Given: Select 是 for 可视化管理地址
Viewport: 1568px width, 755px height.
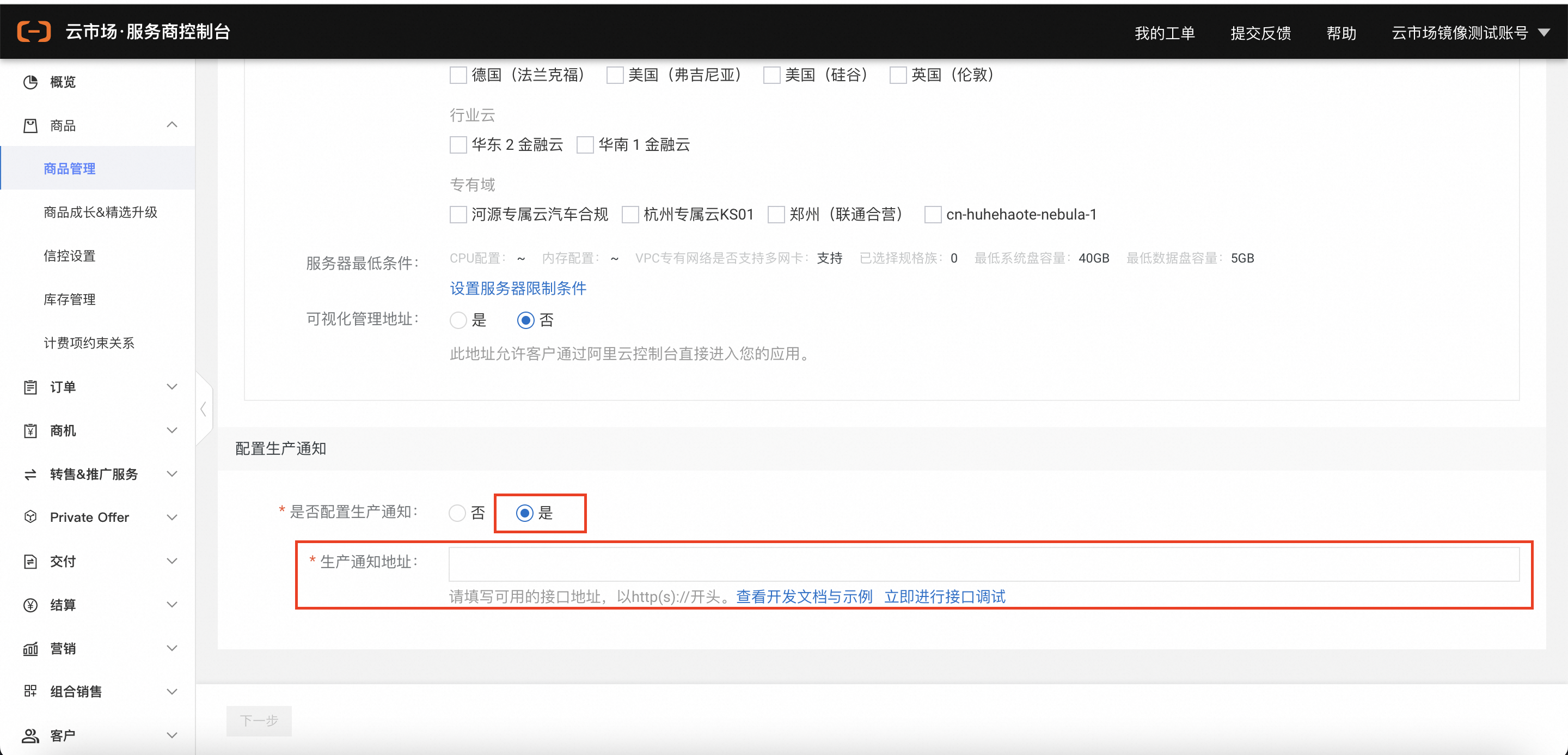Looking at the screenshot, I should point(458,320).
